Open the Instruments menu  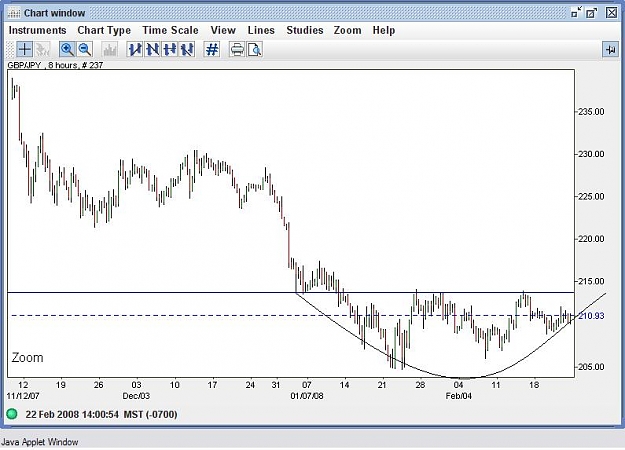click(37, 30)
